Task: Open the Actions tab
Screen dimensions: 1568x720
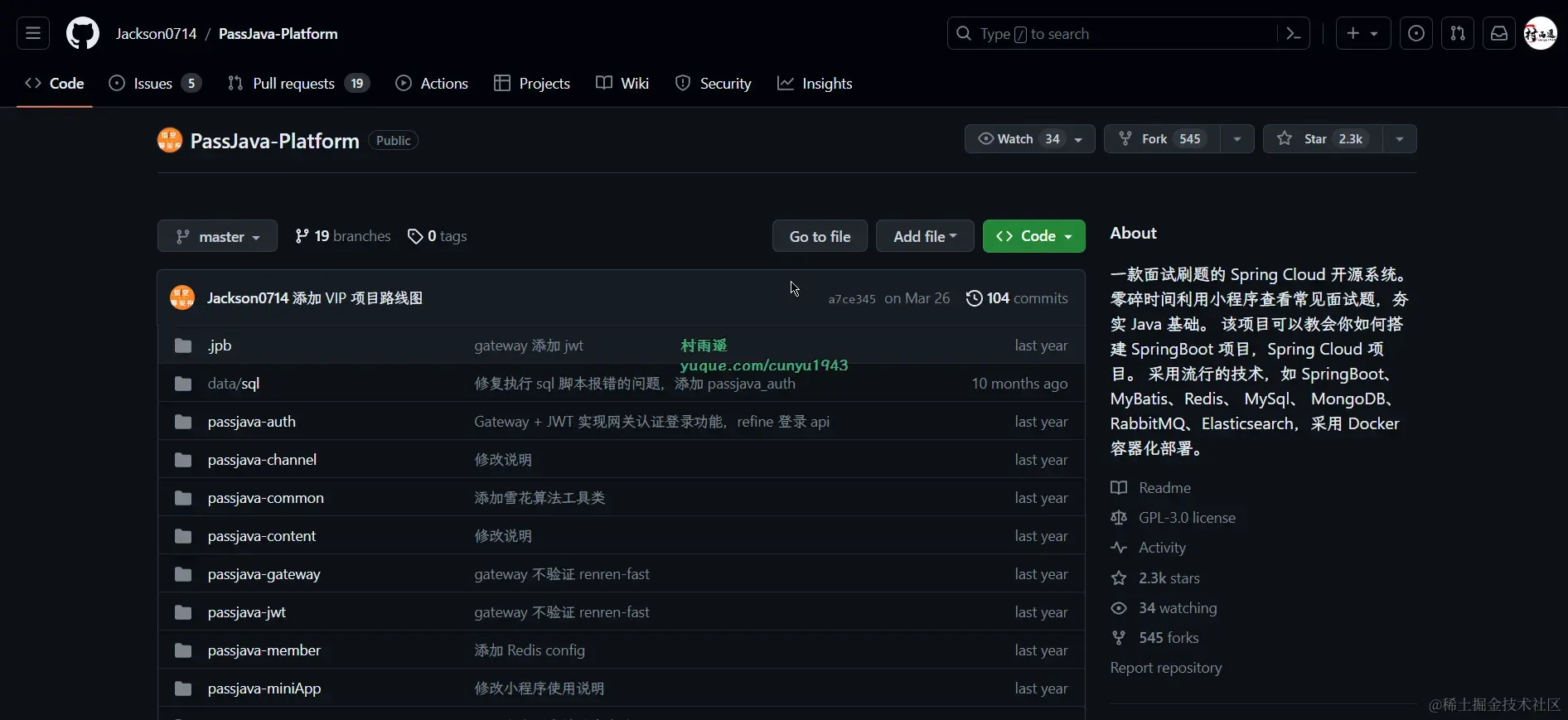Action: pos(432,84)
